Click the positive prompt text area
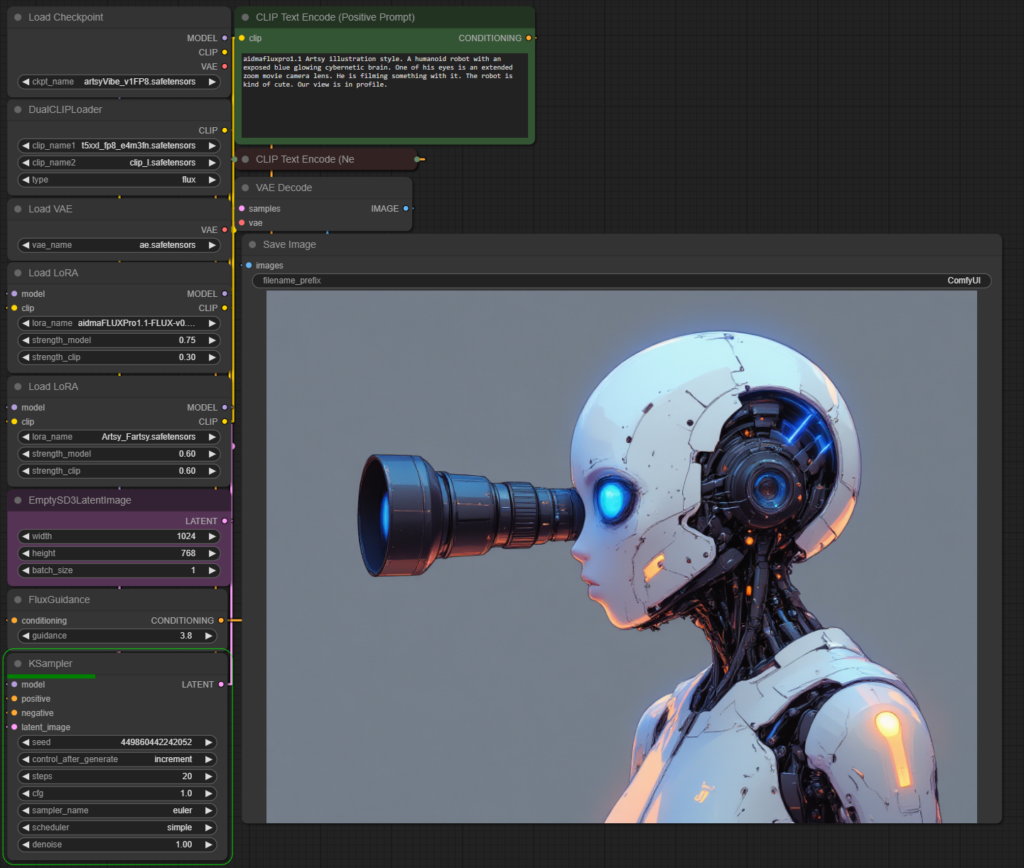1024x868 pixels. coord(385,95)
